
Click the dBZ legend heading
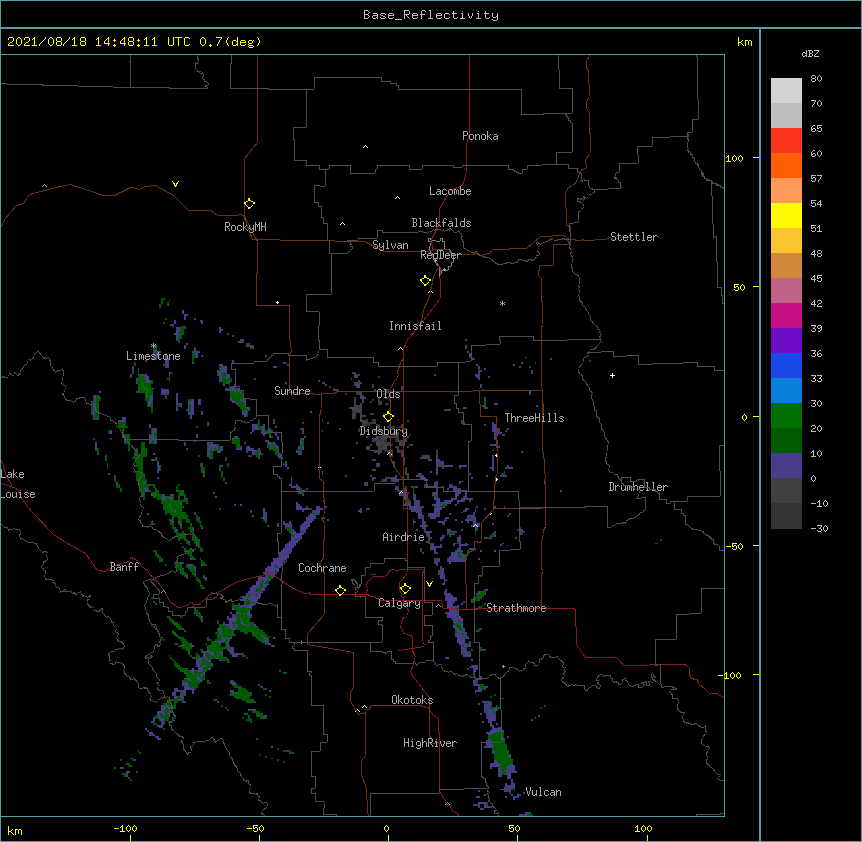click(x=810, y=53)
